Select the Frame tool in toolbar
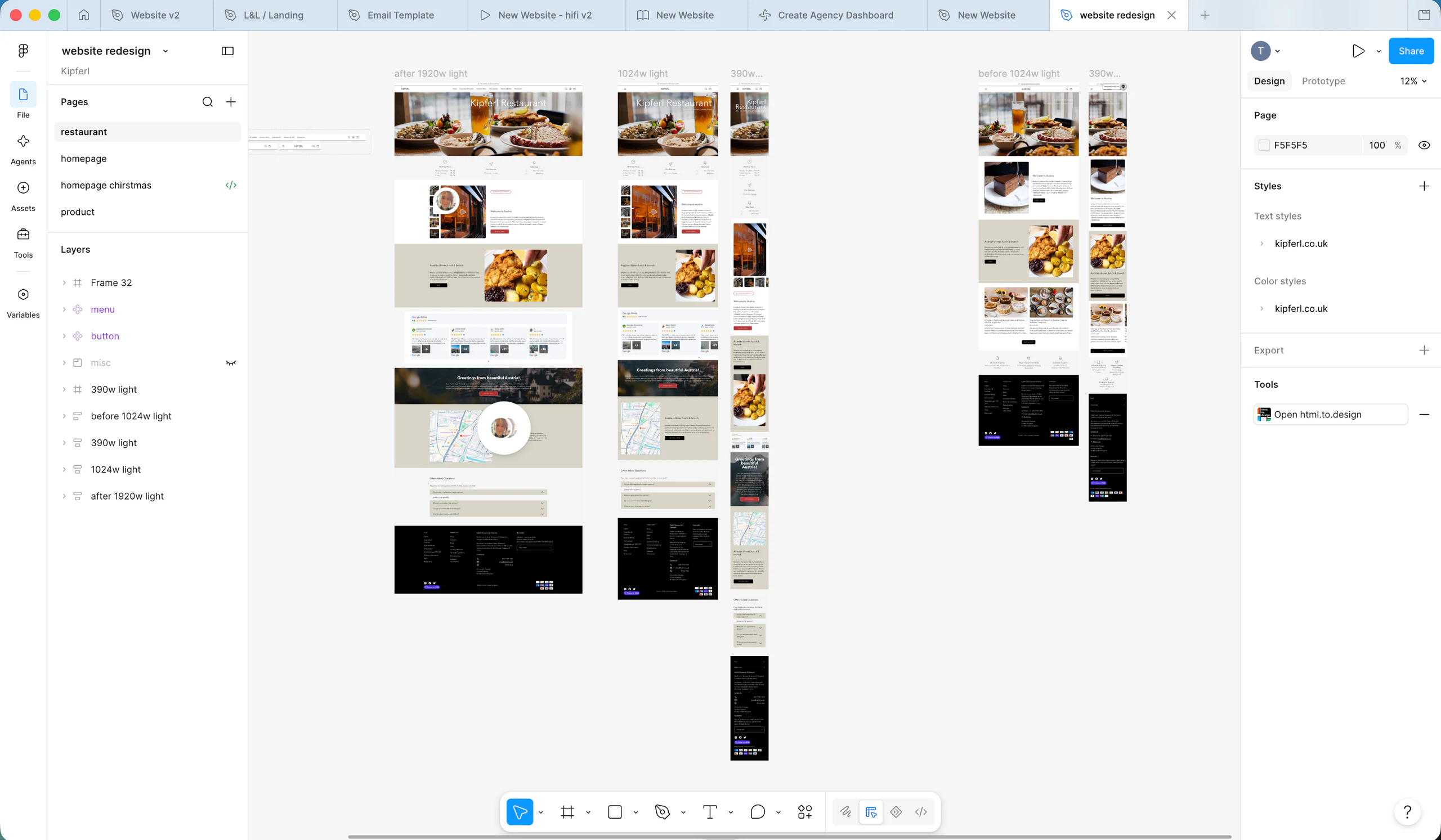Viewport: 1441px width, 840px height. 567,812
